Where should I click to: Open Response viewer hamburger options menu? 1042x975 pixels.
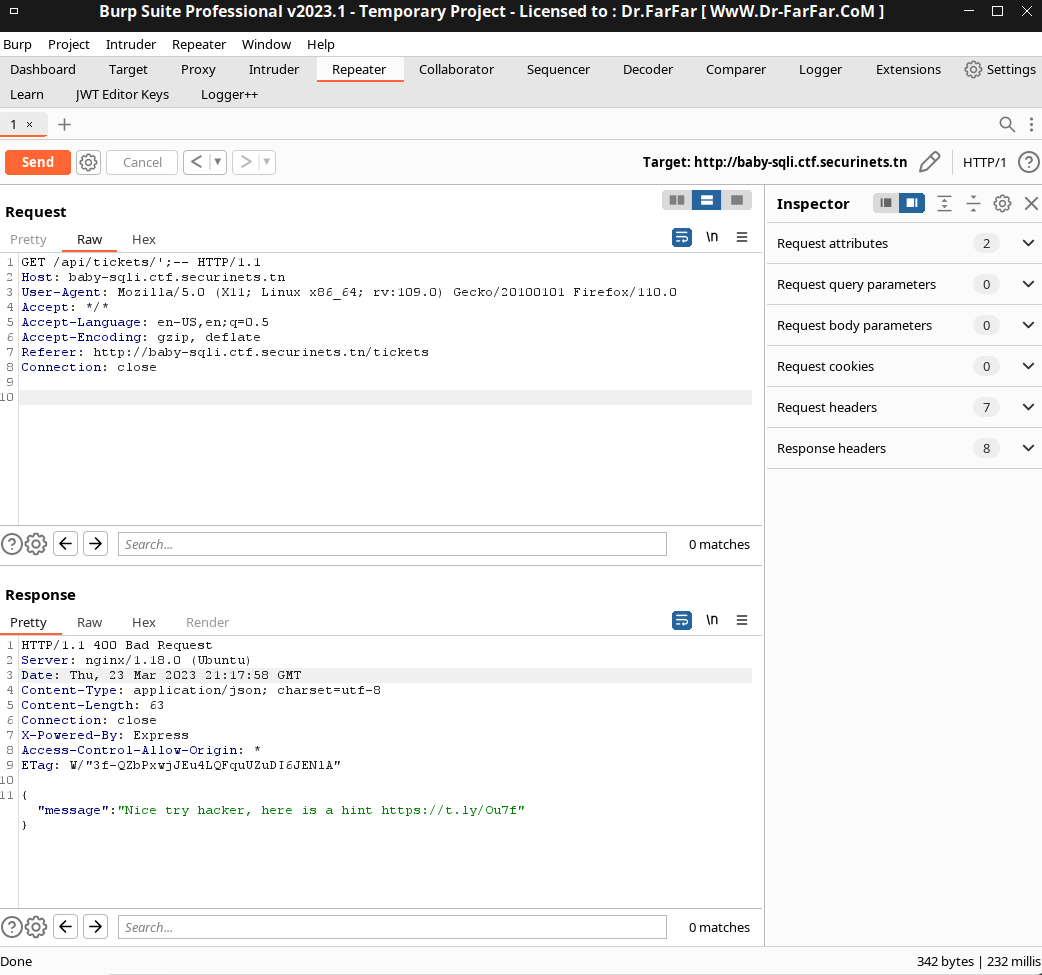[742, 620]
